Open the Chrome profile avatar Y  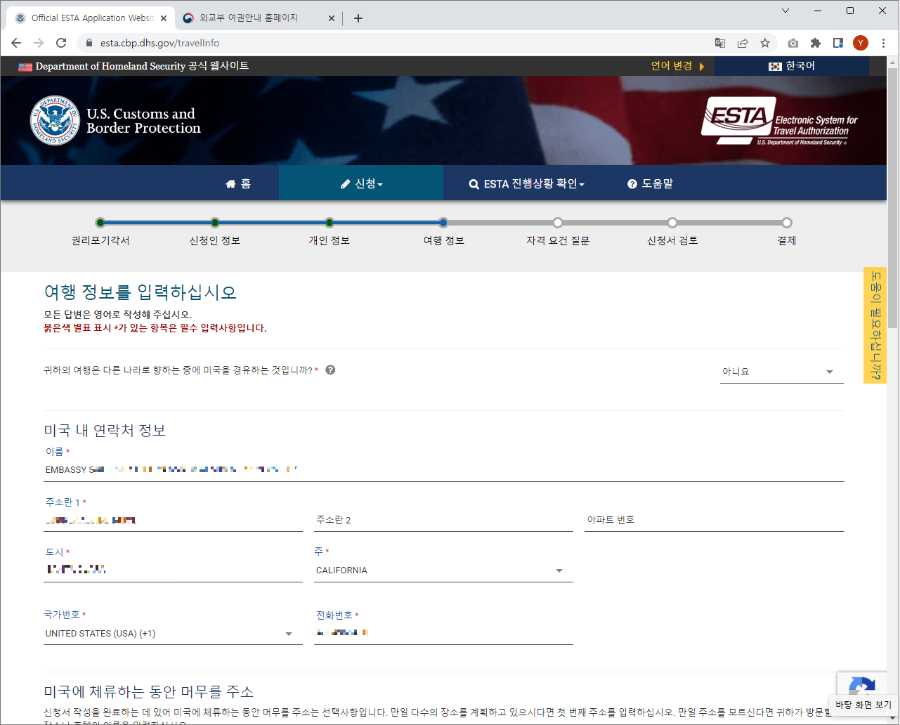[860, 43]
